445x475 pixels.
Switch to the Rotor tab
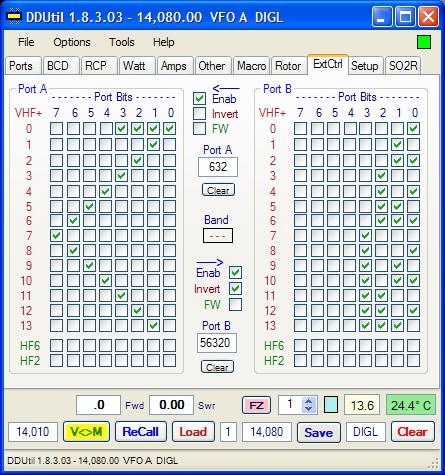coord(289,66)
